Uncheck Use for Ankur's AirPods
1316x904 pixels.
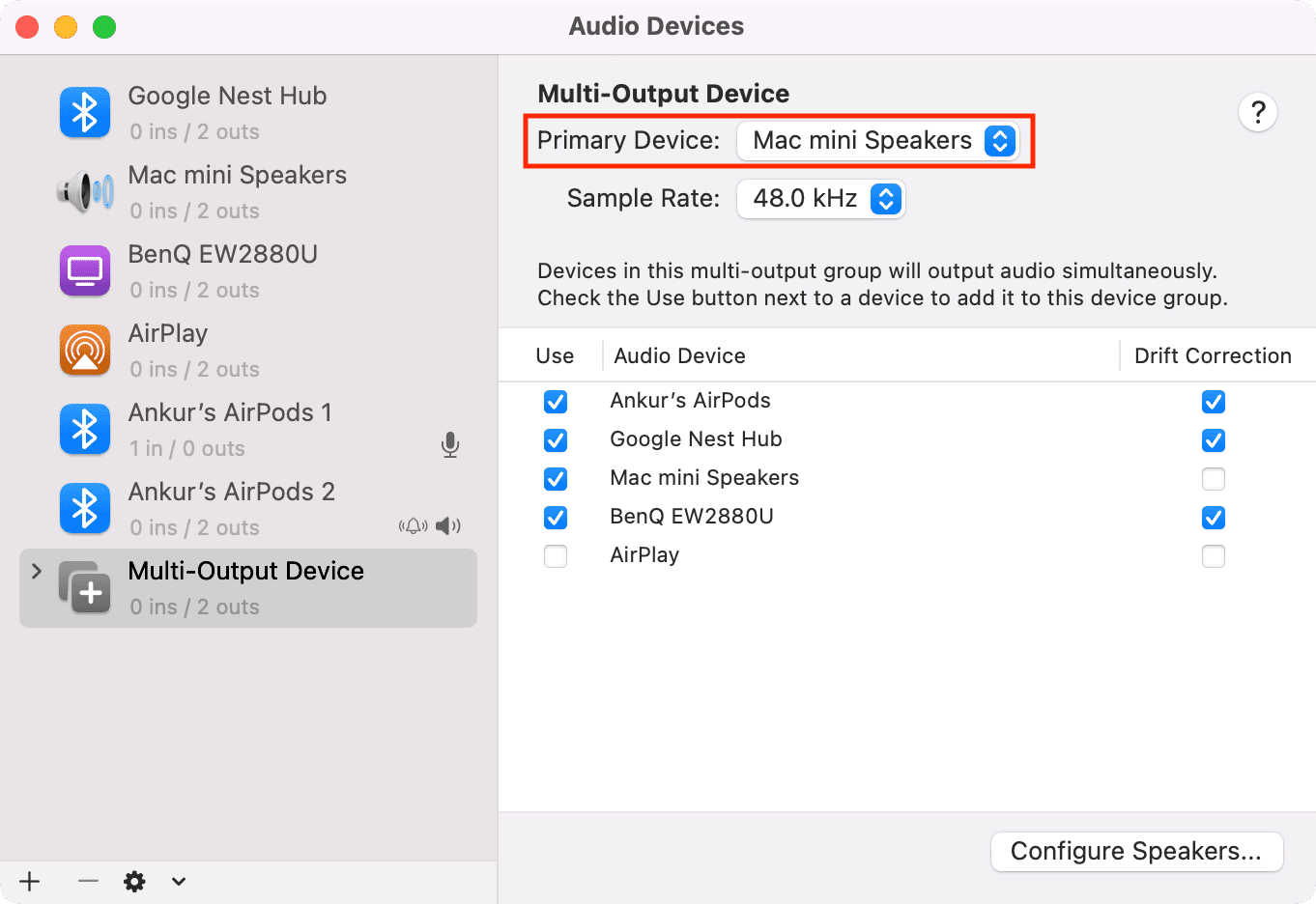point(556,402)
